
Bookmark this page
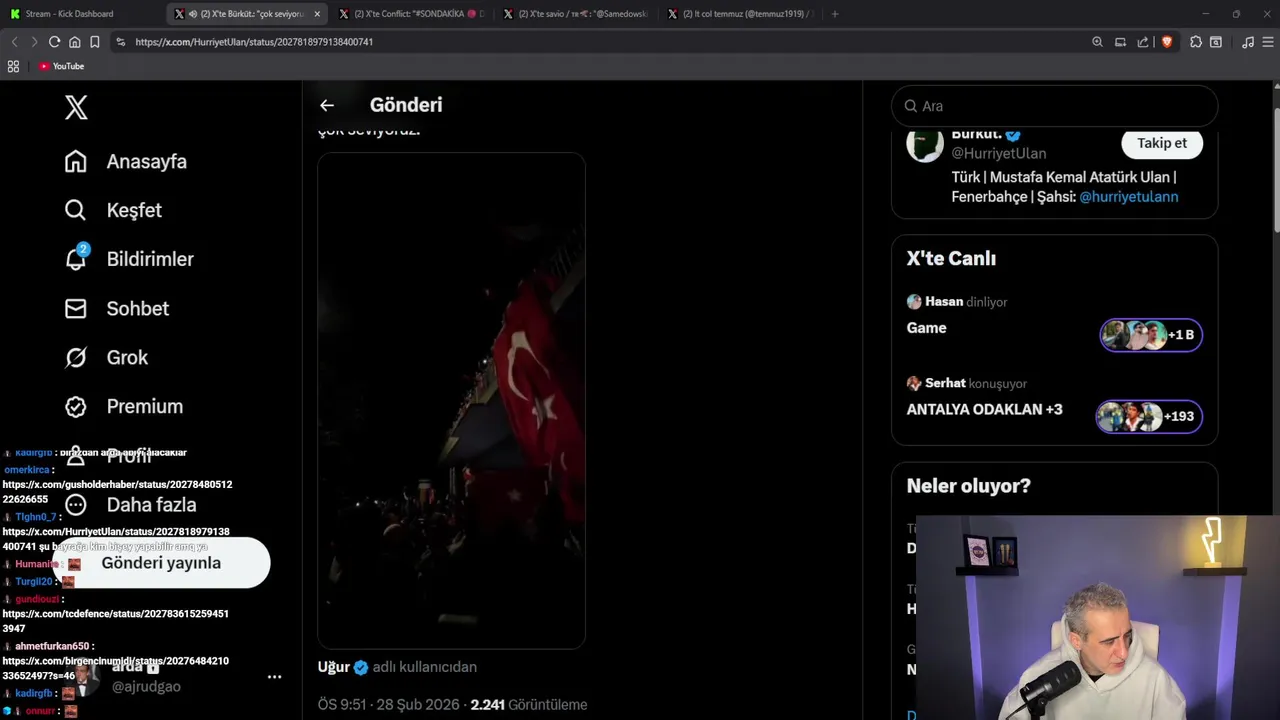click(x=94, y=42)
